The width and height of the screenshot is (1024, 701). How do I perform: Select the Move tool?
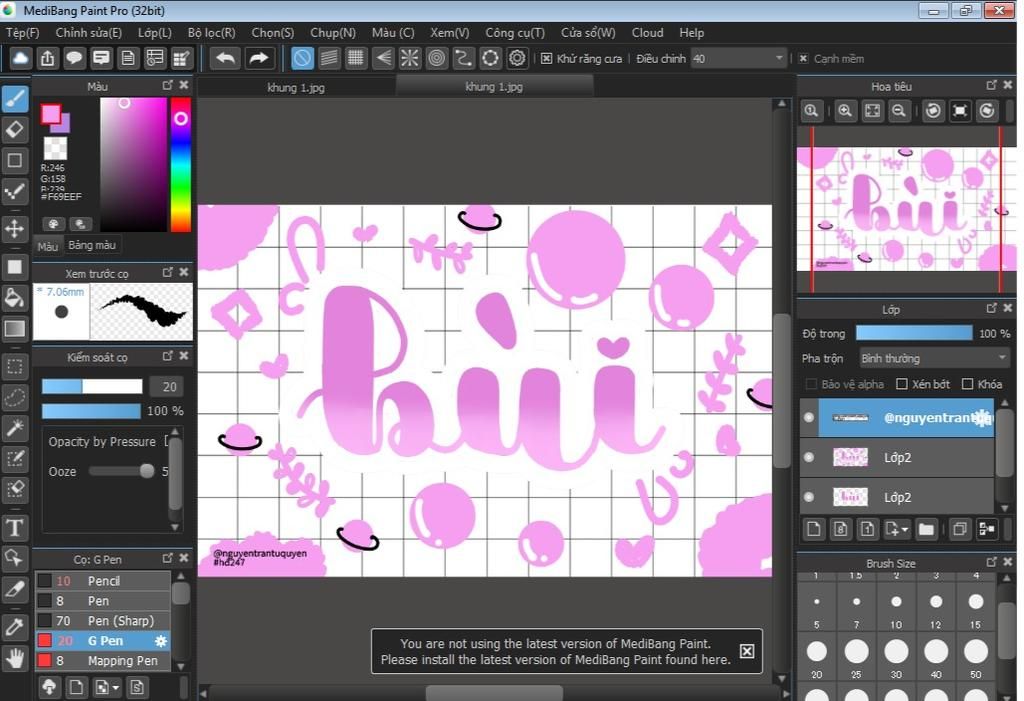click(x=15, y=228)
